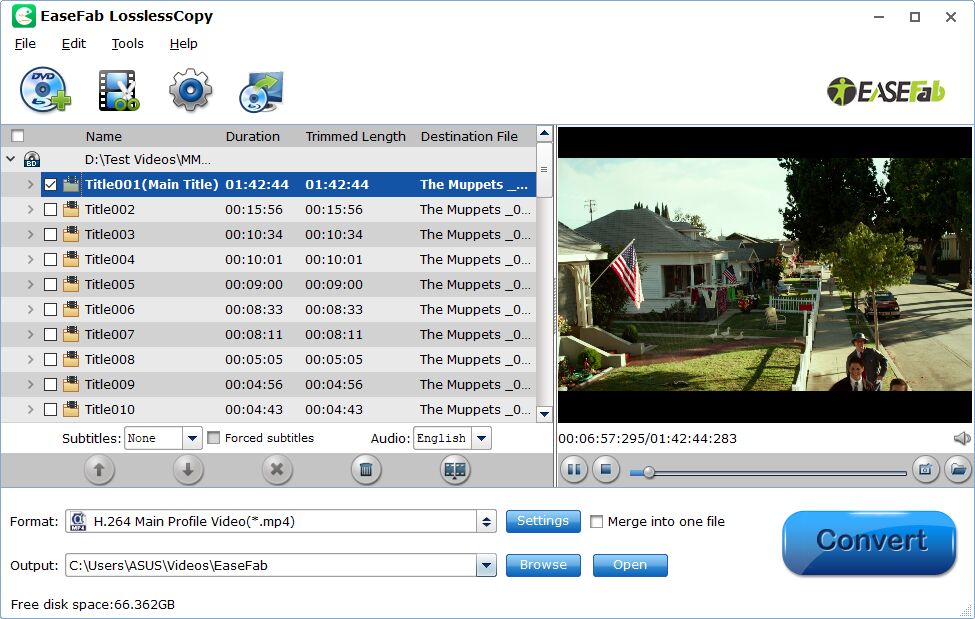975x619 pixels.
Task: Click the Blu-ray disc icon of source row
Action: (x=32, y=160)
